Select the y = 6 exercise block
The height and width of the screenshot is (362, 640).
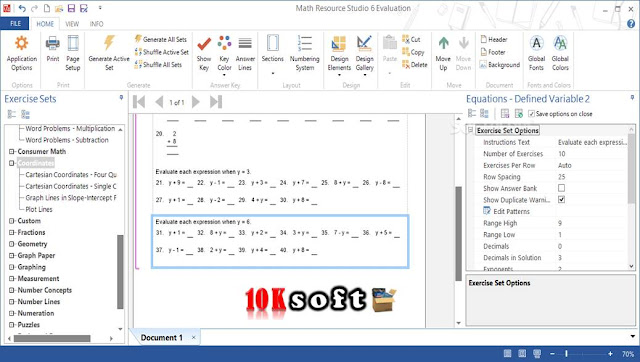tap(280, 241)
